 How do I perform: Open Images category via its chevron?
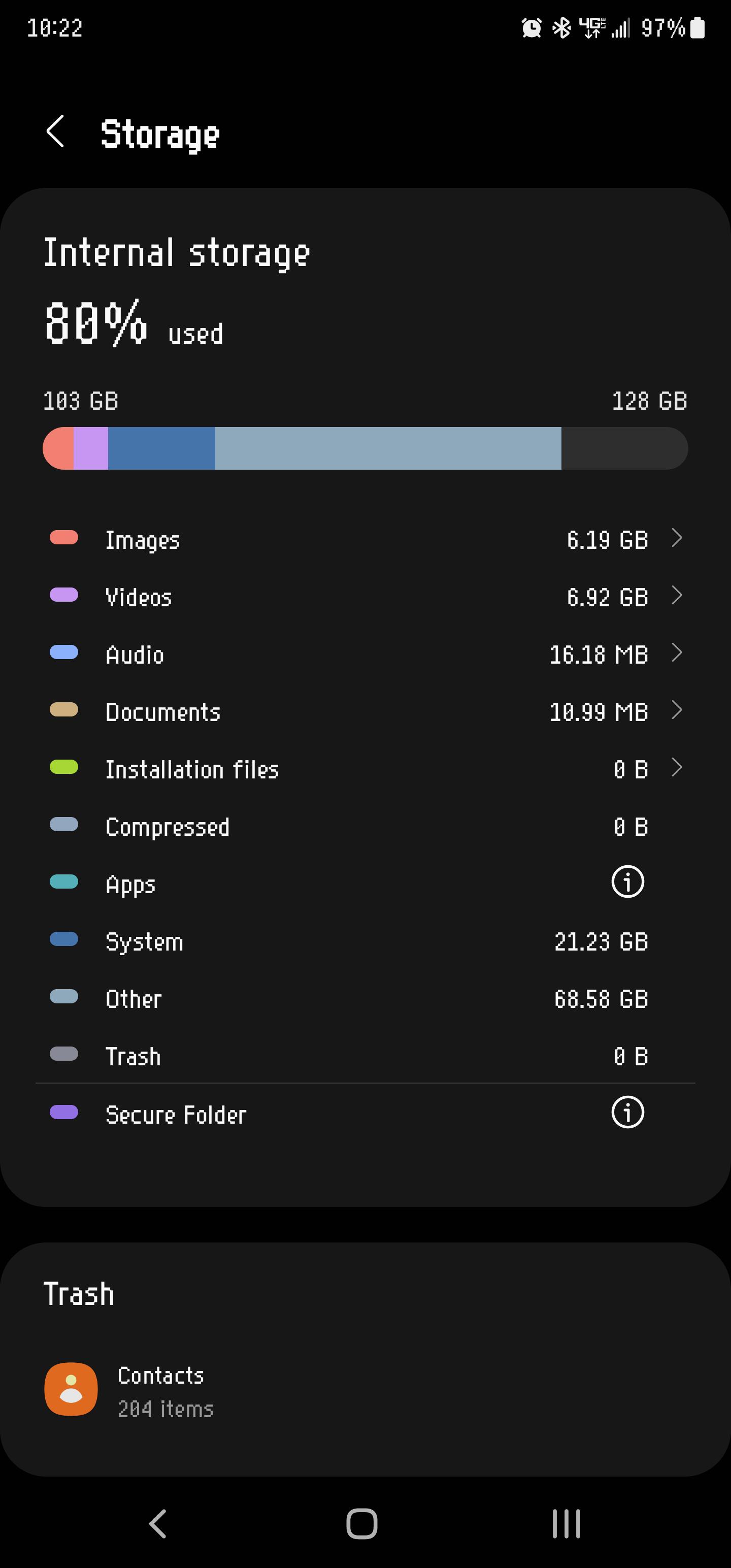[x=676, y=538]
